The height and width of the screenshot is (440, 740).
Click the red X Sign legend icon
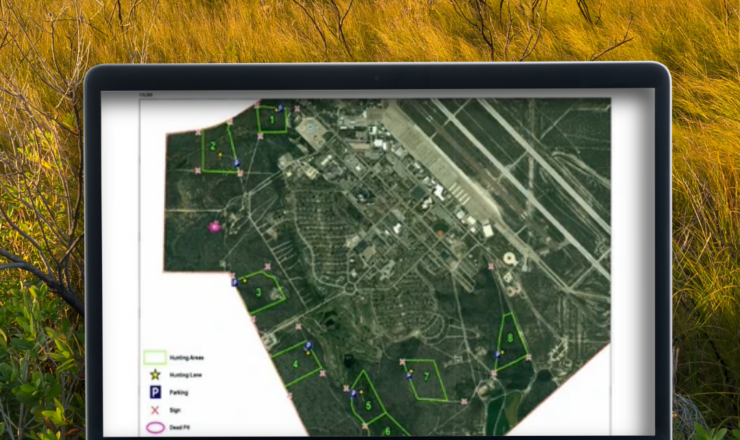pyautogui.click(x=155, y=410)
